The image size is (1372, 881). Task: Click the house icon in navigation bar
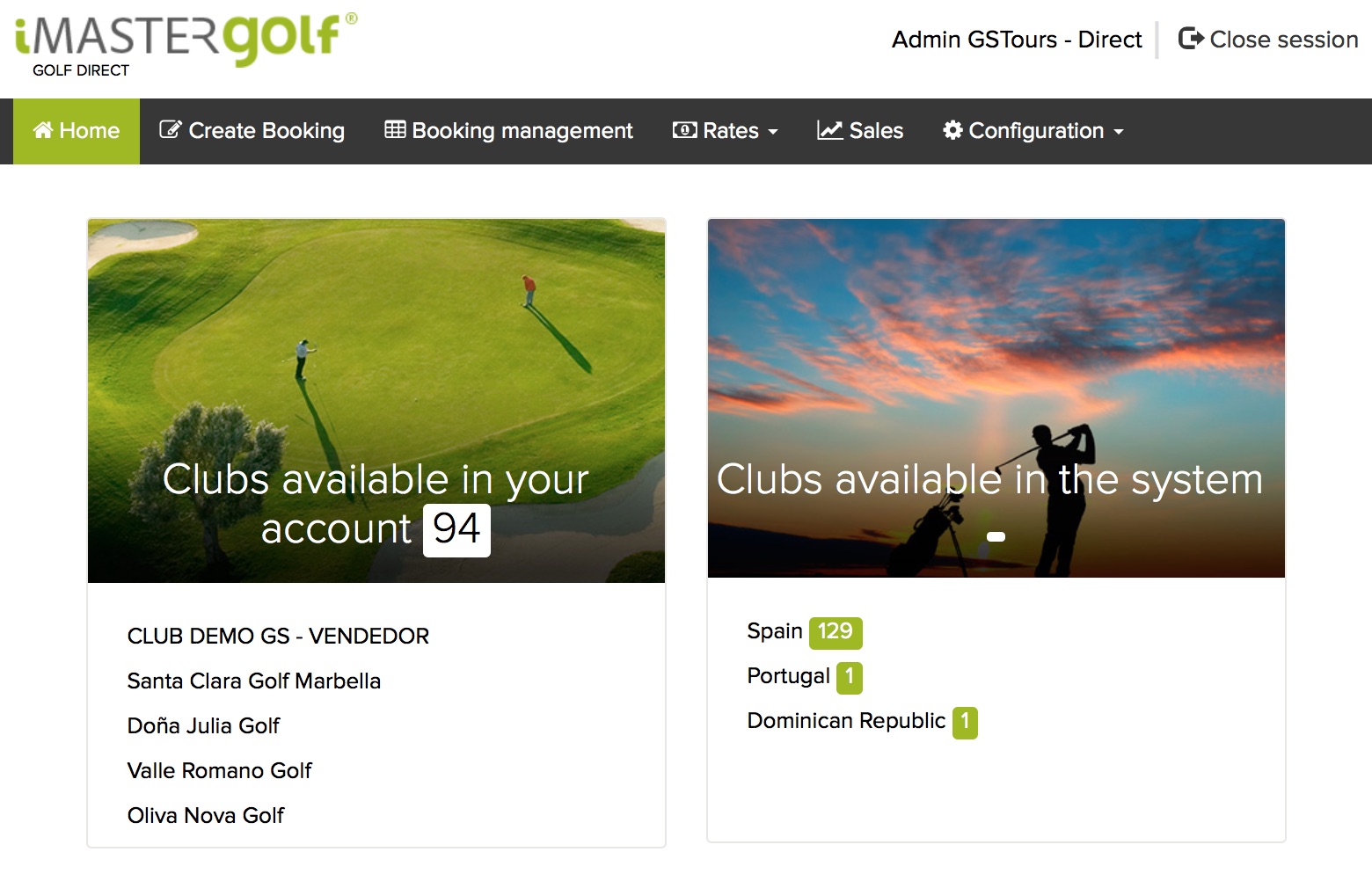pyautogui.click(x=43, y=131)
